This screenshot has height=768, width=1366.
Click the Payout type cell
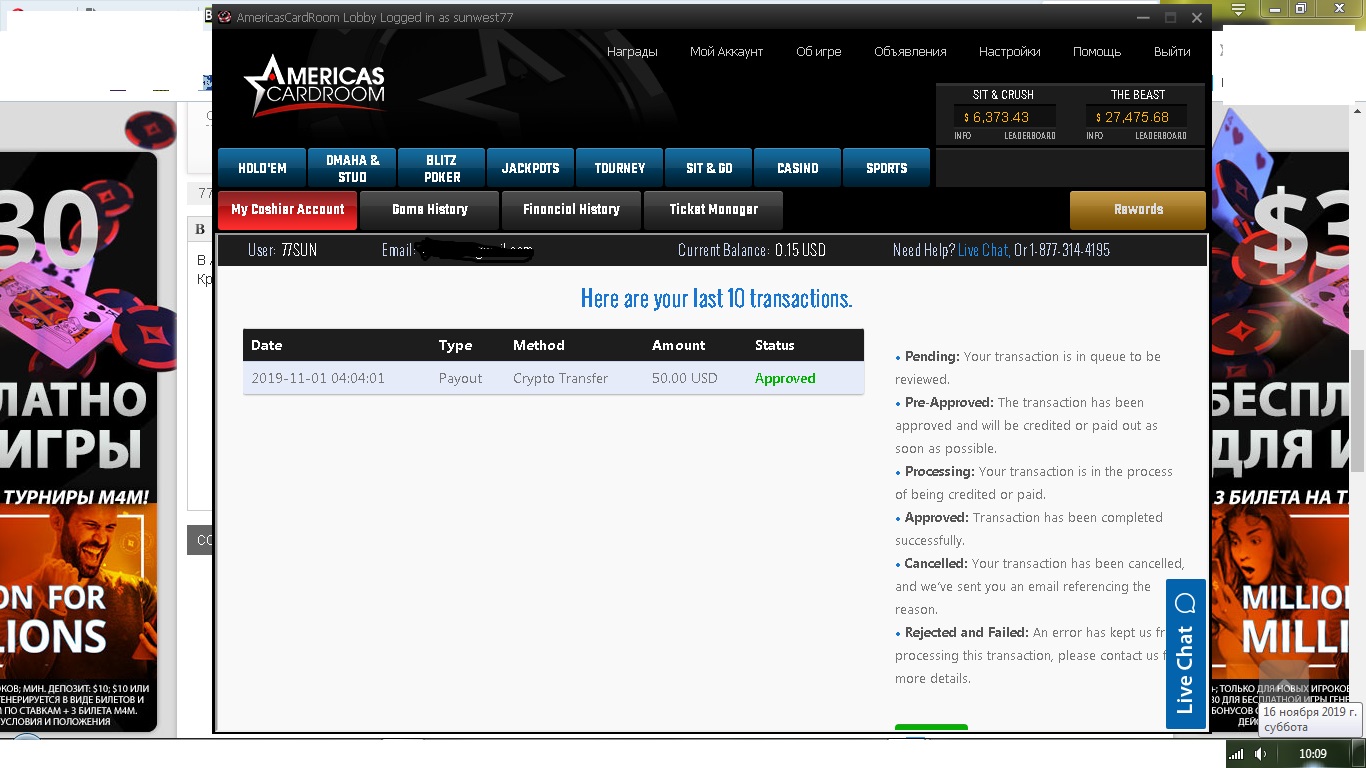click(460, 378)
